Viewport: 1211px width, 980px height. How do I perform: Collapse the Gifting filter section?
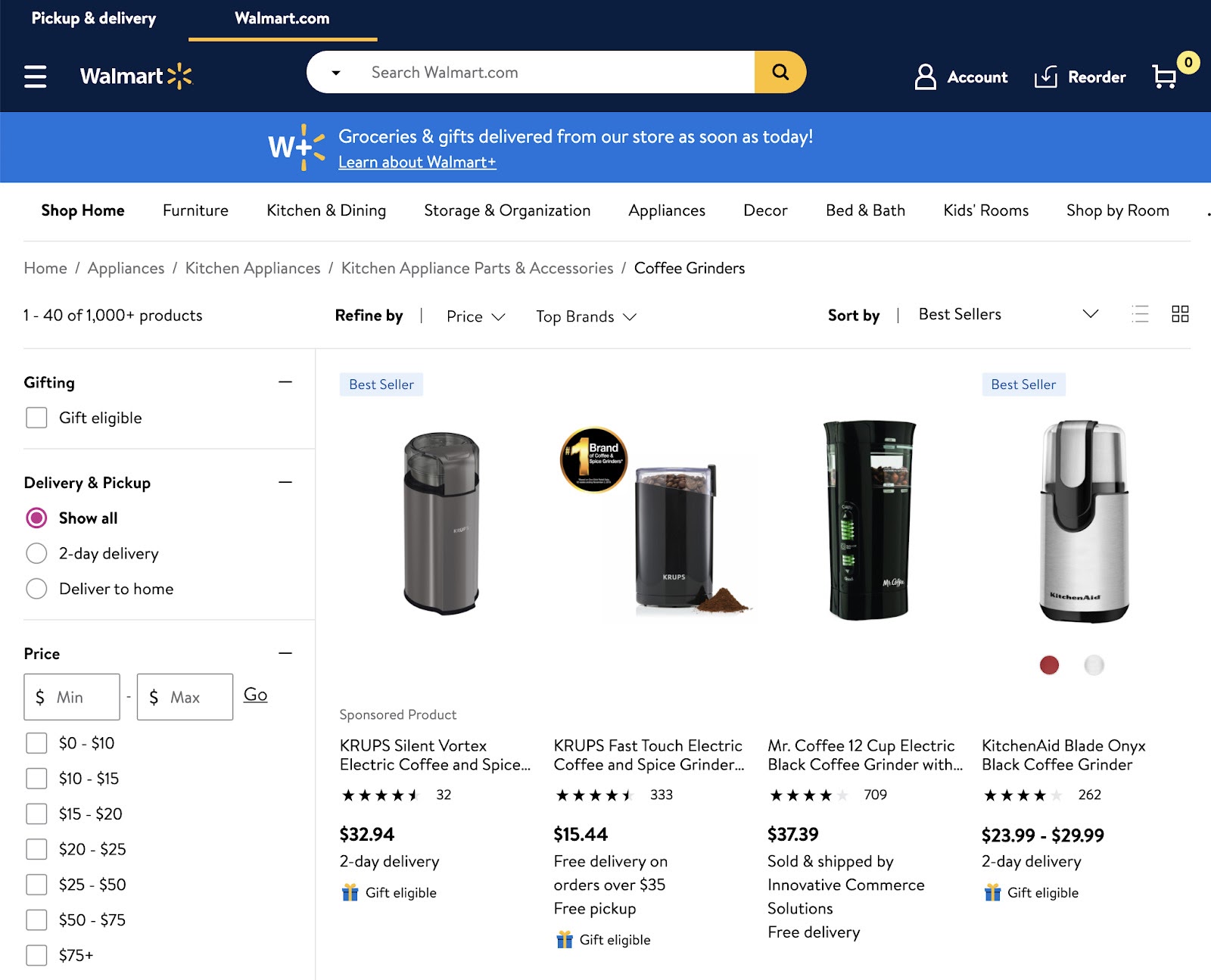[x=285, y=382]
